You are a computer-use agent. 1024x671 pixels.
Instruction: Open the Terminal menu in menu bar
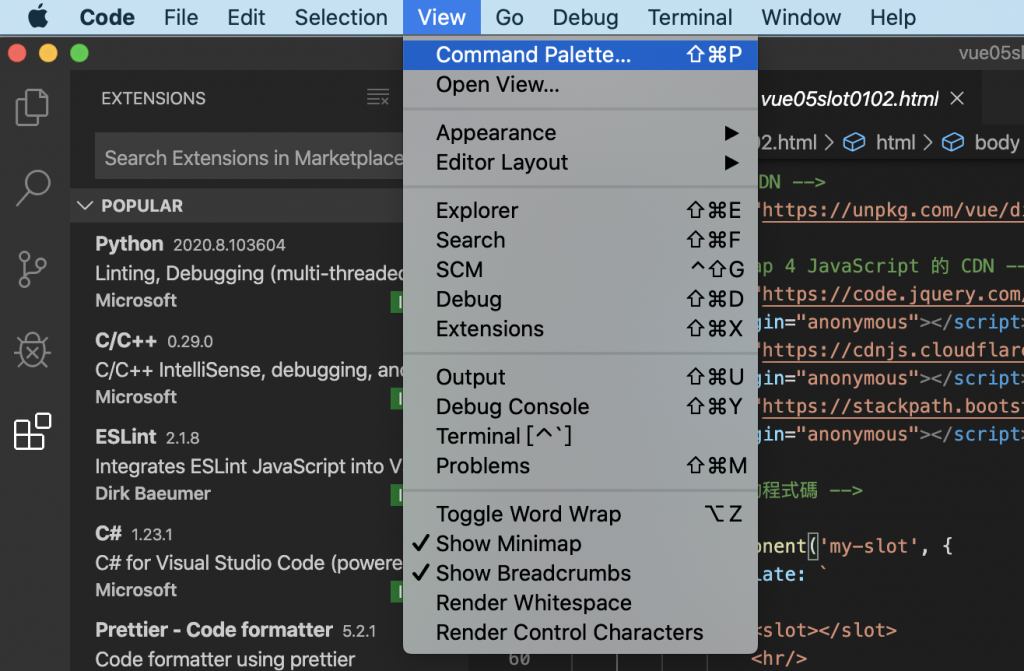pos(690,17)
